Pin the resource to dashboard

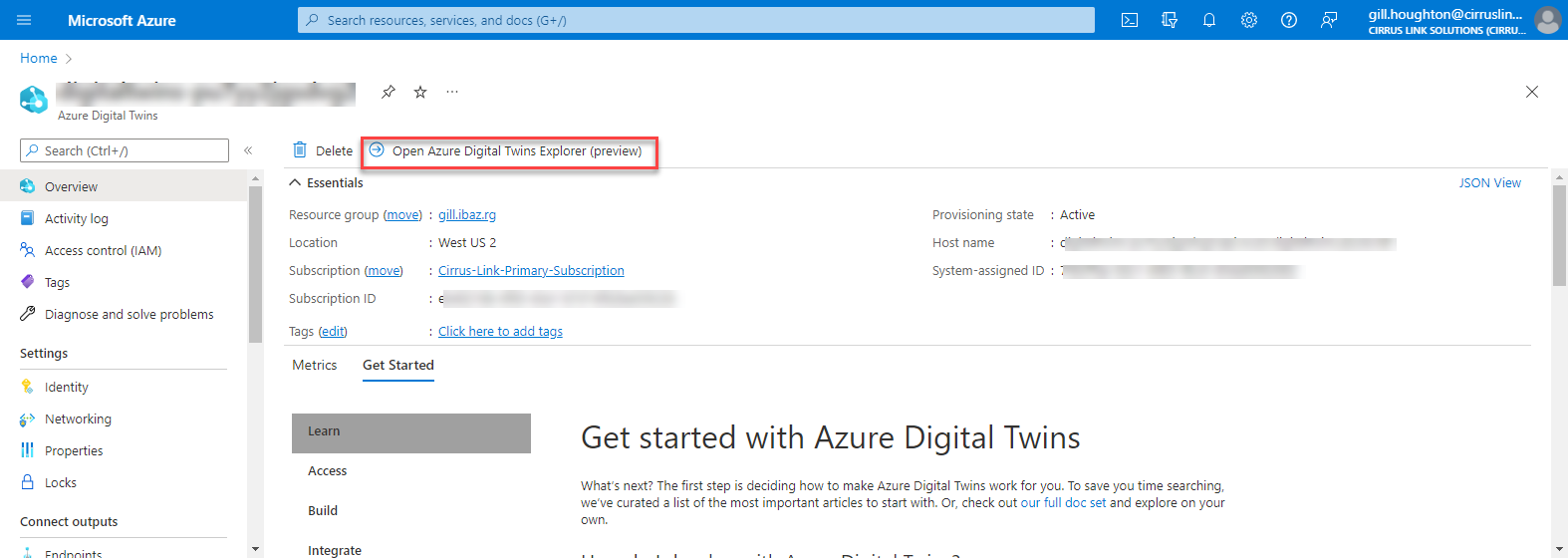coord(389,92)
